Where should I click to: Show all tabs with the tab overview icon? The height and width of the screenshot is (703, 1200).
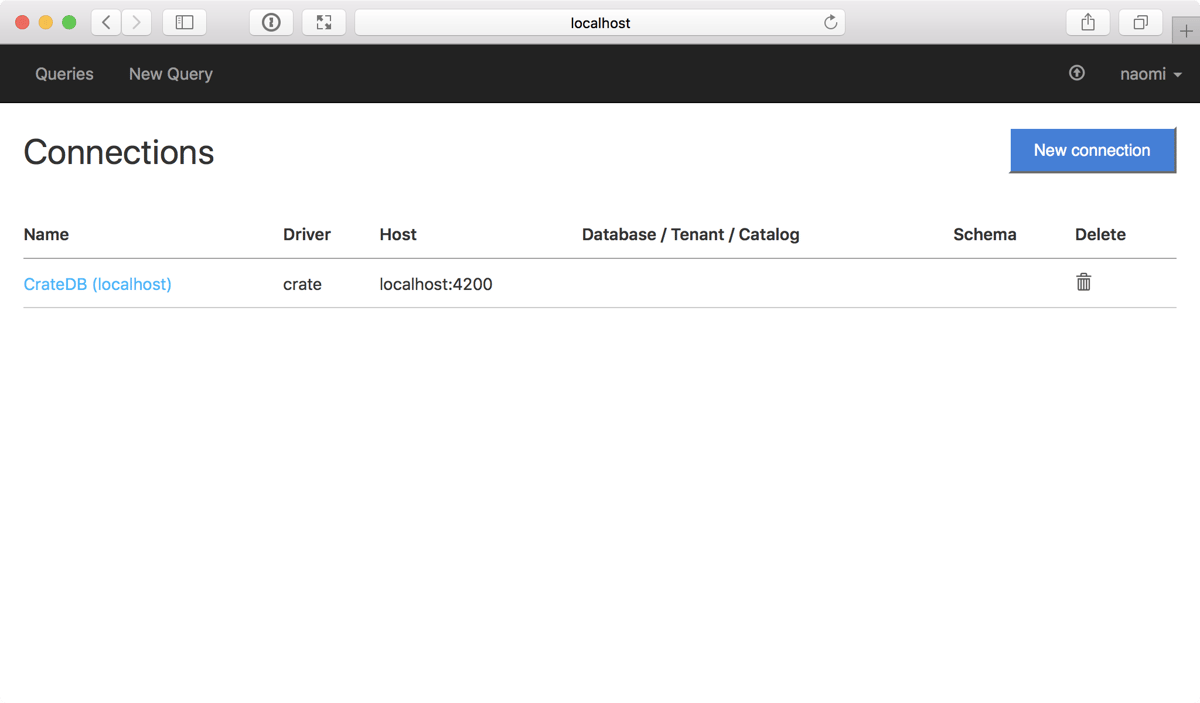pos(1140,22)
